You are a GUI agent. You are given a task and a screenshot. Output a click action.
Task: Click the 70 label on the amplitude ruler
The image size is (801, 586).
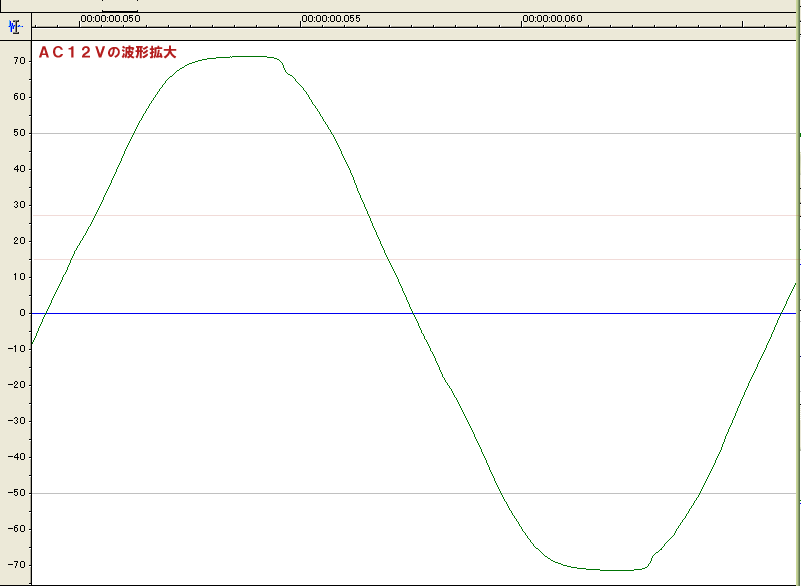coord(19,61)
